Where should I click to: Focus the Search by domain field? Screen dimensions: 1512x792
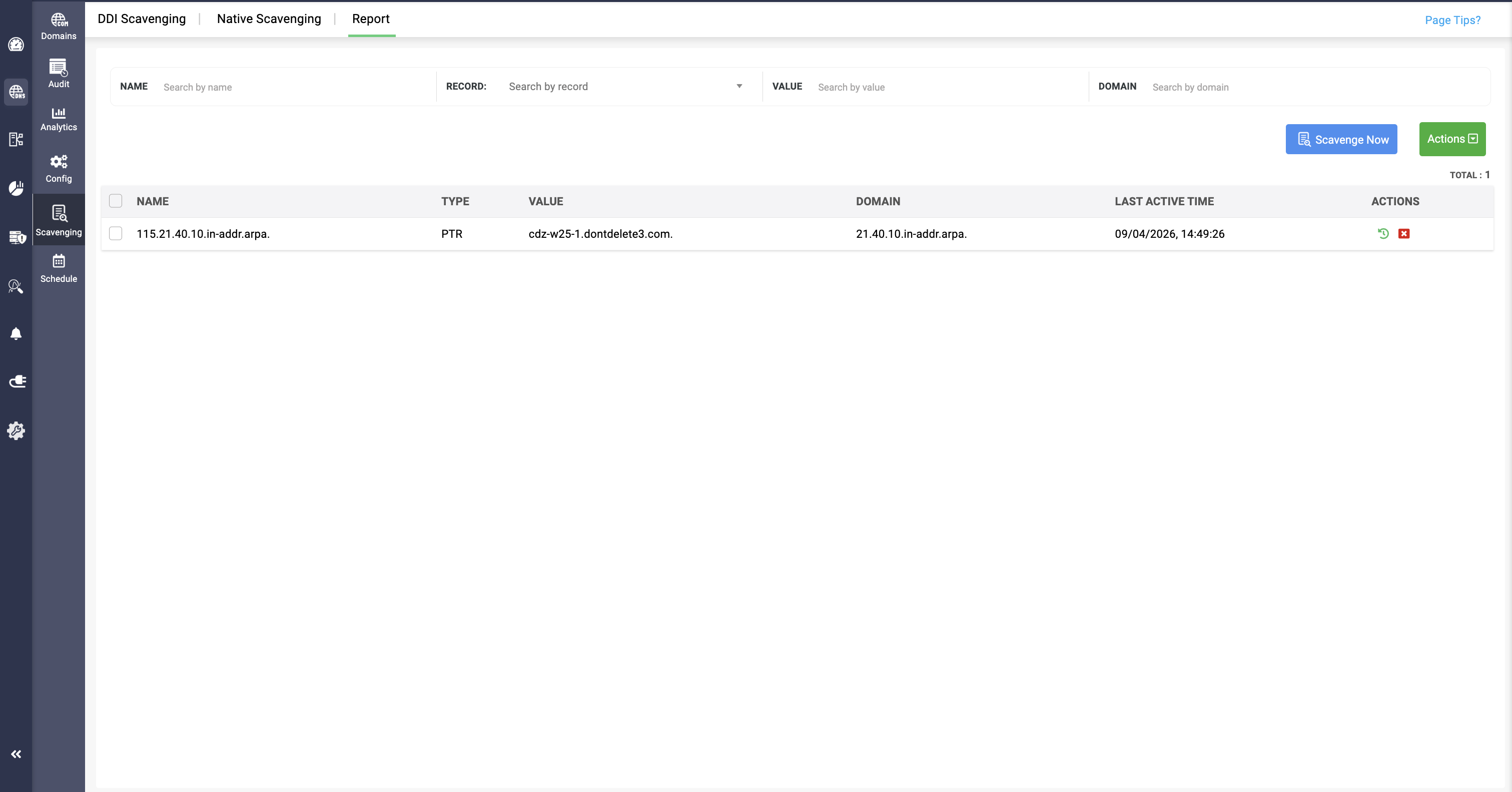point(1318,87)
